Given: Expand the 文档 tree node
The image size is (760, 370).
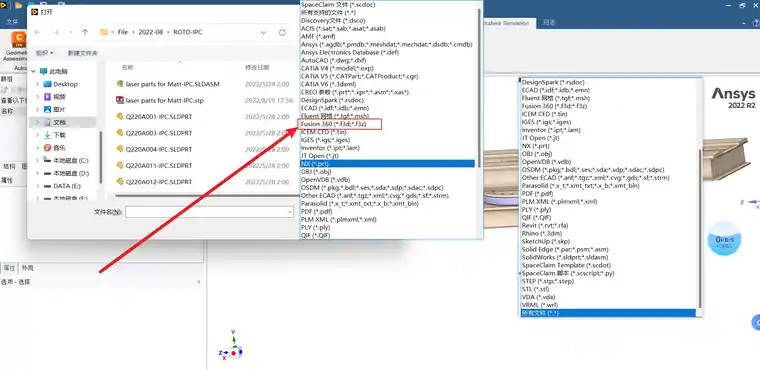Looking at the screenshot, I should 38,122.
